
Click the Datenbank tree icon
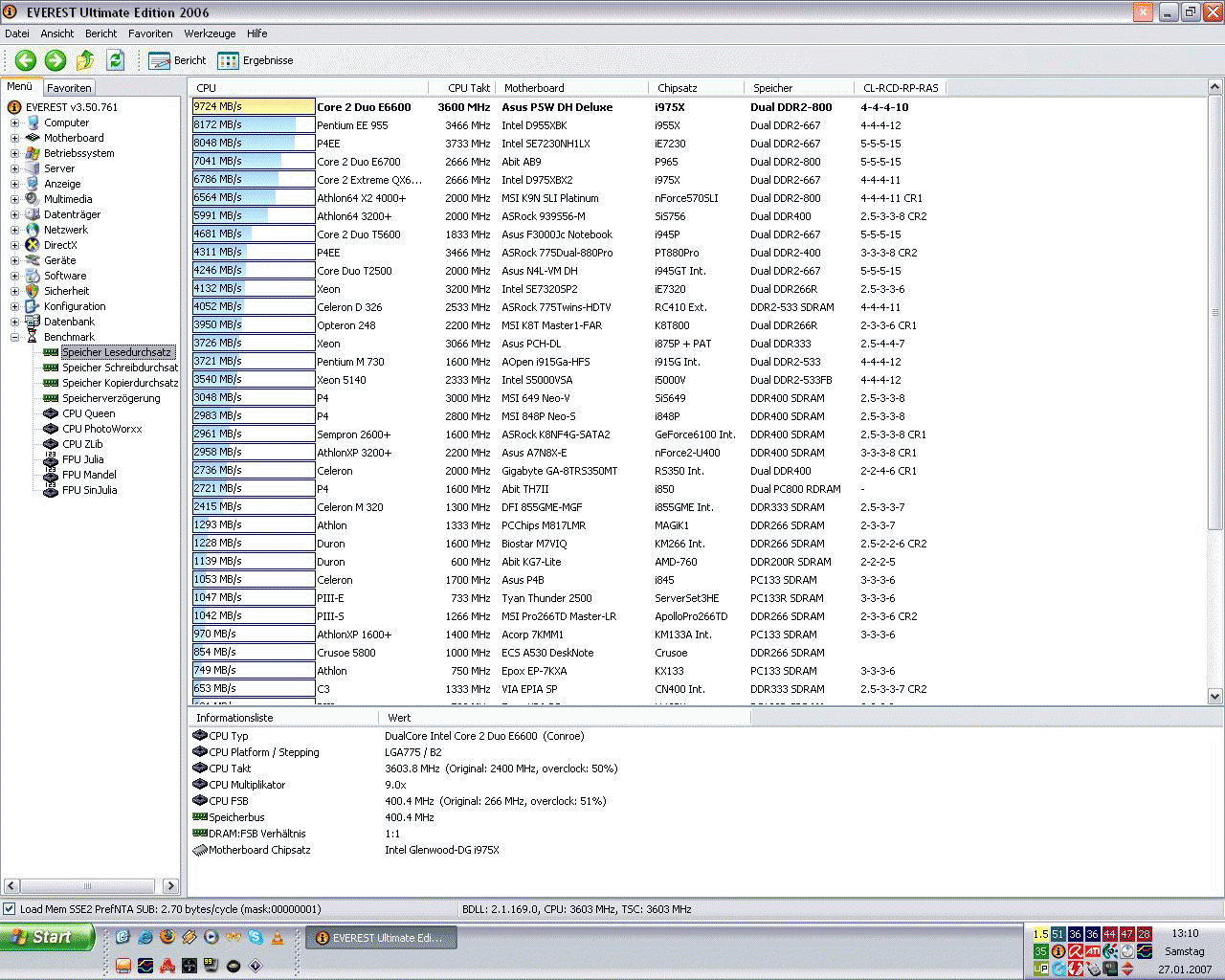click(33, 322)
